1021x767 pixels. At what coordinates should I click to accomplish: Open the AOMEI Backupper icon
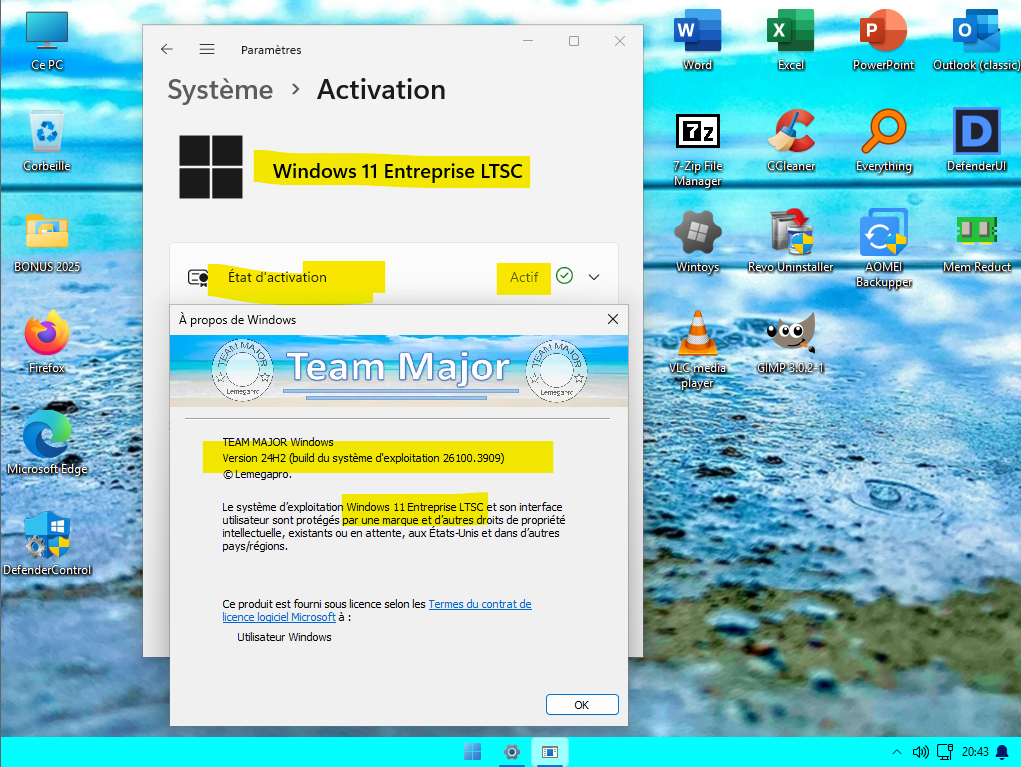coord(884,249)
